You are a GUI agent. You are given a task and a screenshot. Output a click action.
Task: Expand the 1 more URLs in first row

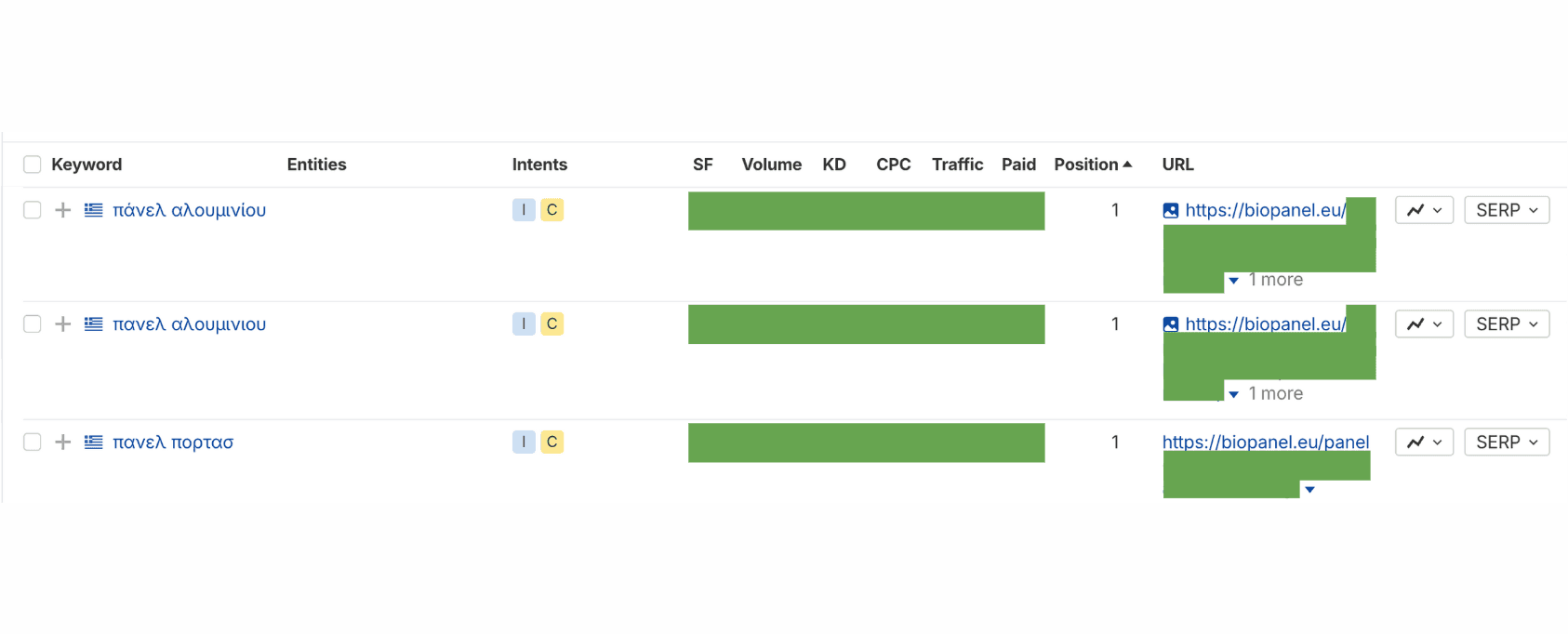(1266, 280)
